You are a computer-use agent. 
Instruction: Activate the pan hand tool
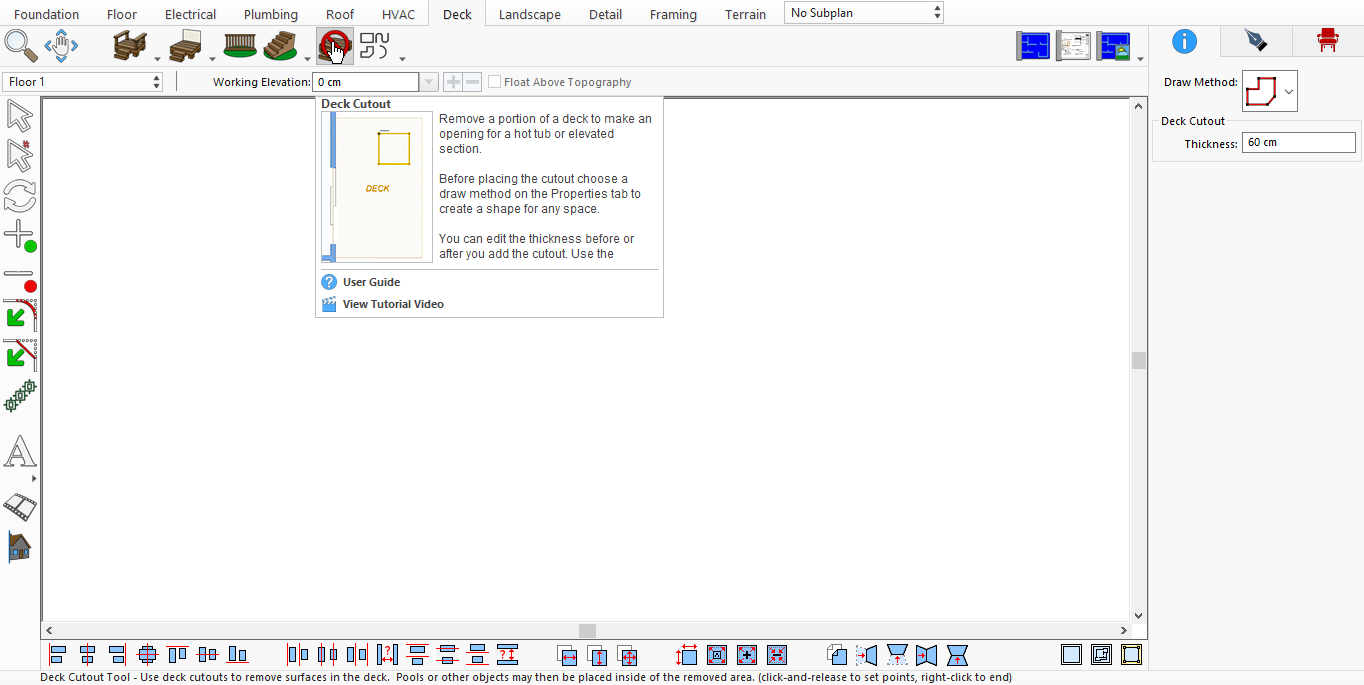[61, 46]
